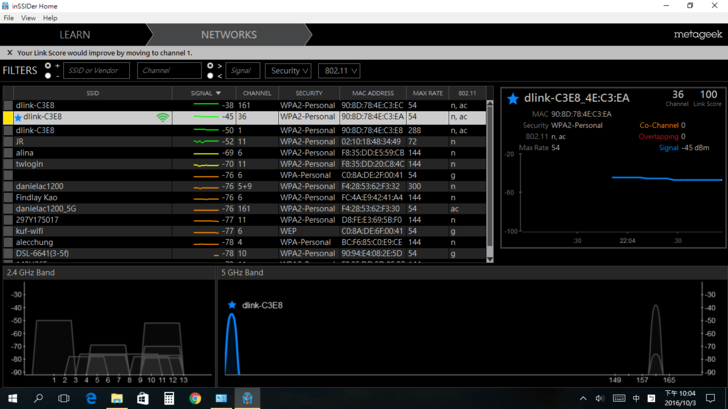Open touch keyboard from system tray
Image resolution: width=728 pixels, height=409 pixels.
point(619,398)
